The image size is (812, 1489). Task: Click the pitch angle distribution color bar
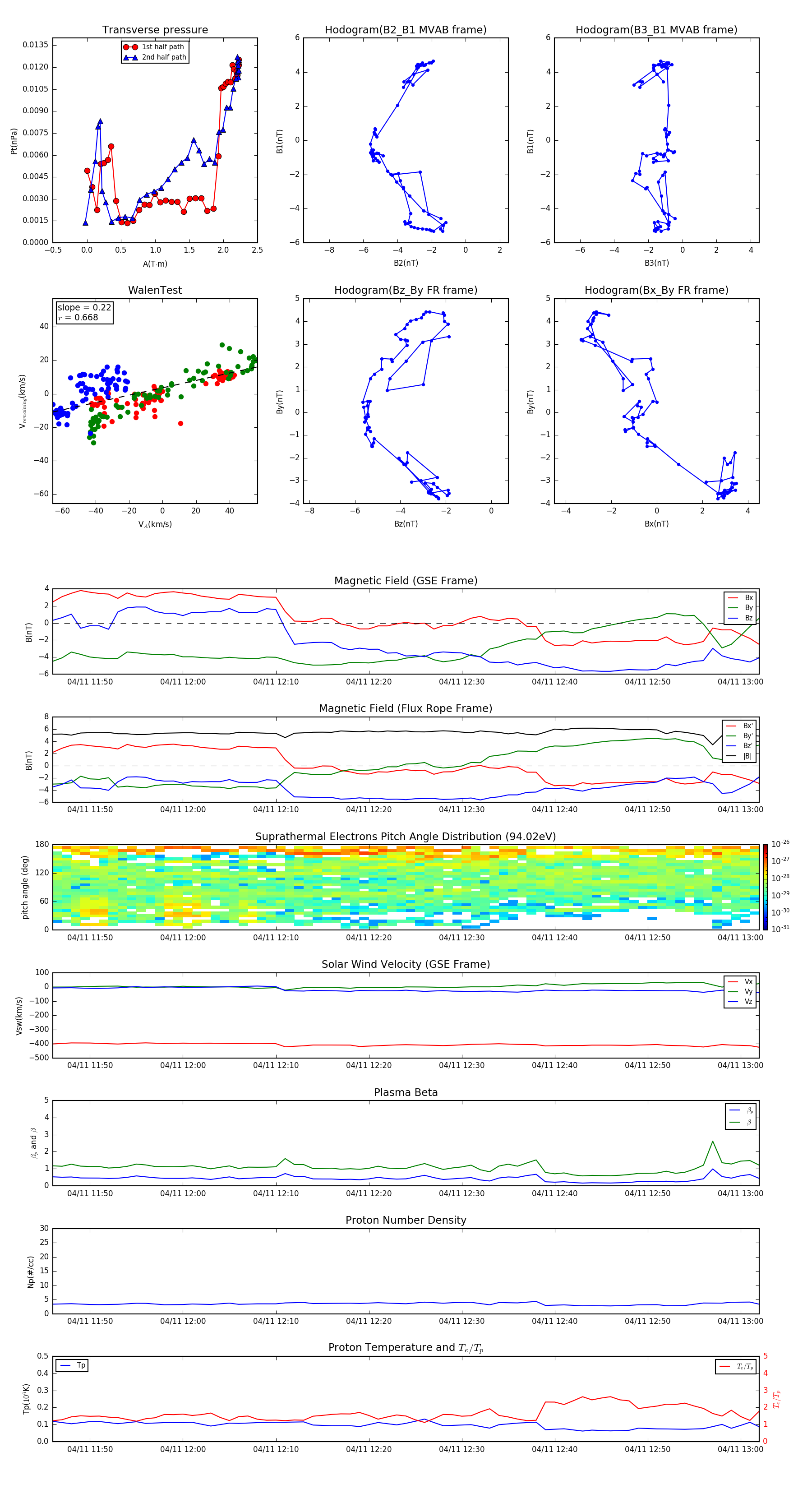tap(765, 887)
